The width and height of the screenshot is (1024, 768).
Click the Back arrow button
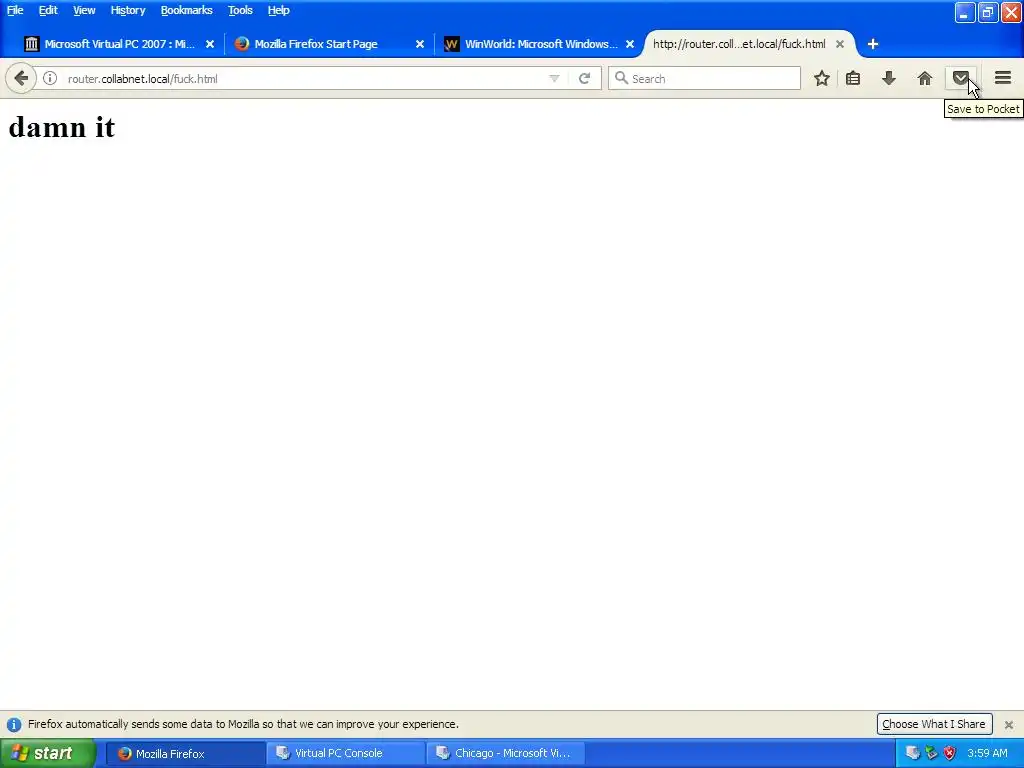coord(21,78)
